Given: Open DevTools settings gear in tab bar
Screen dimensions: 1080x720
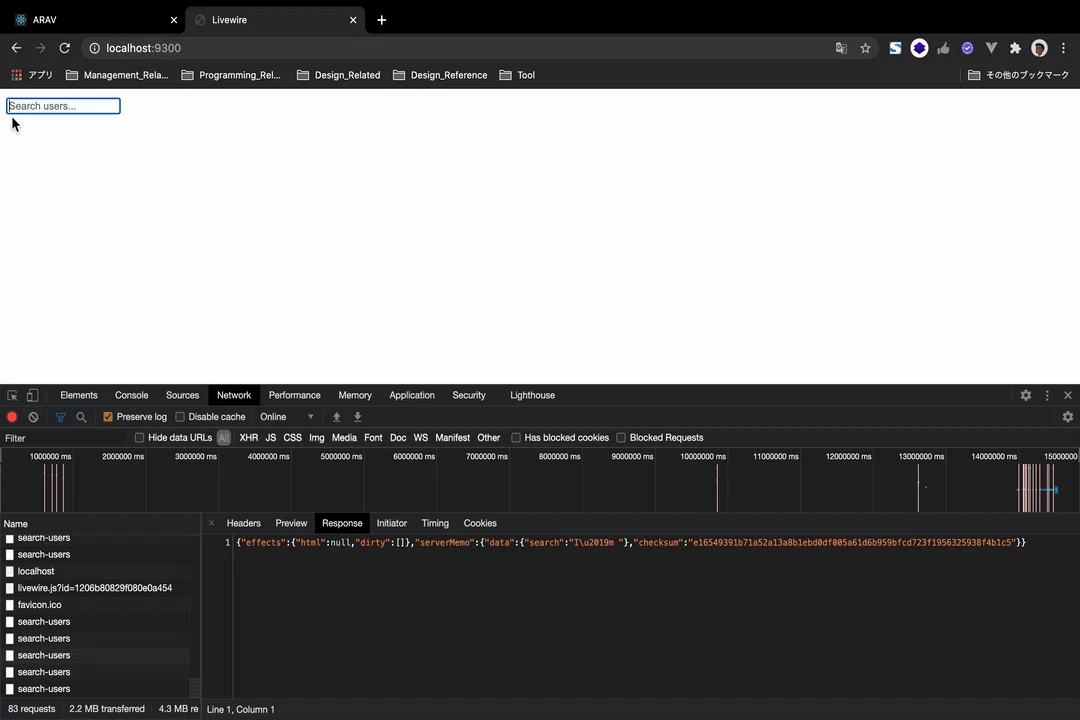Looking at the screenshot, I should [1026, 395].
